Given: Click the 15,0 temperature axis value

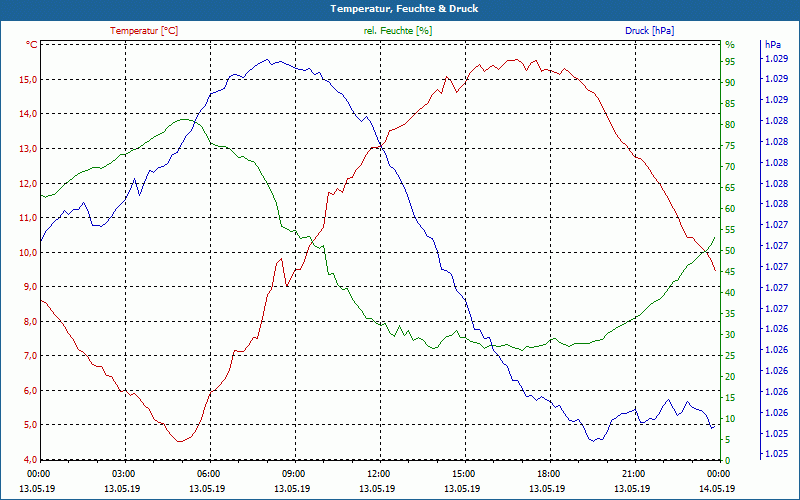Looking at the screenshot, I should [x=29, y=80].
